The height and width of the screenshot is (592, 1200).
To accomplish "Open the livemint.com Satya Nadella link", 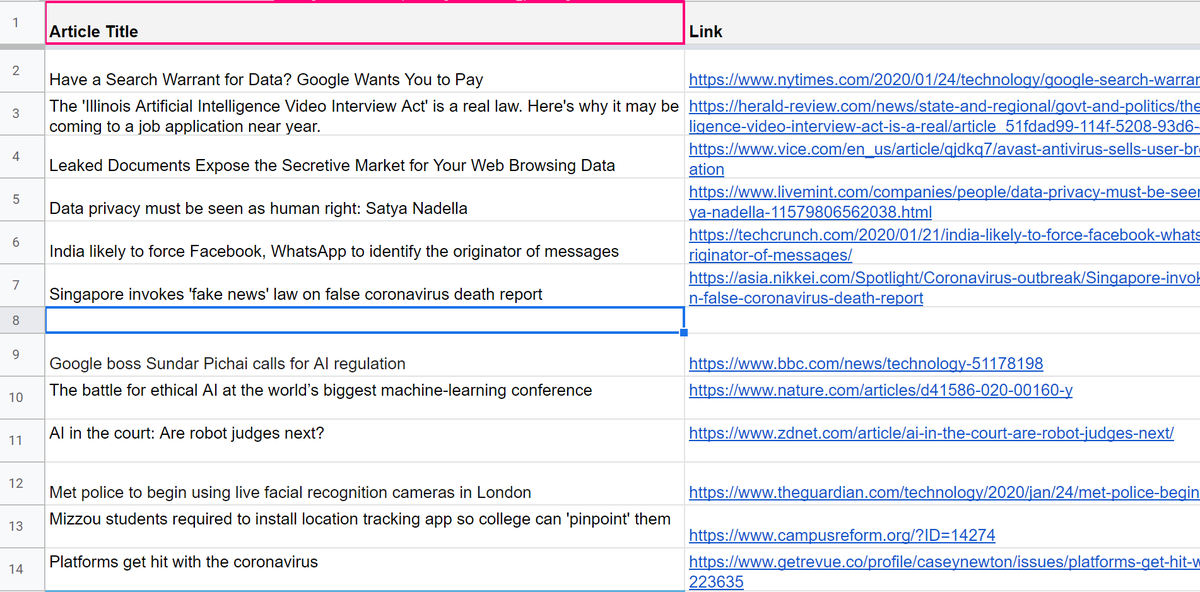I will [x=940, y=198].
